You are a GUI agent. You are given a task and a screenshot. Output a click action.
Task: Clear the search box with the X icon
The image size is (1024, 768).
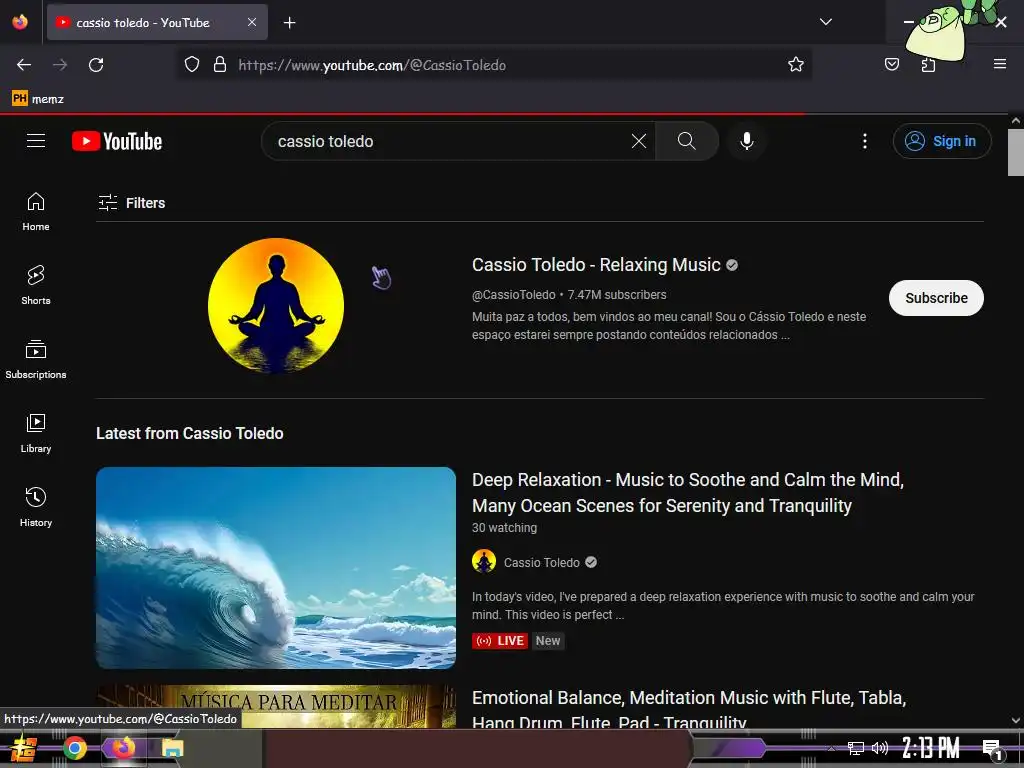pyautogui.click(x=639, y=141)
